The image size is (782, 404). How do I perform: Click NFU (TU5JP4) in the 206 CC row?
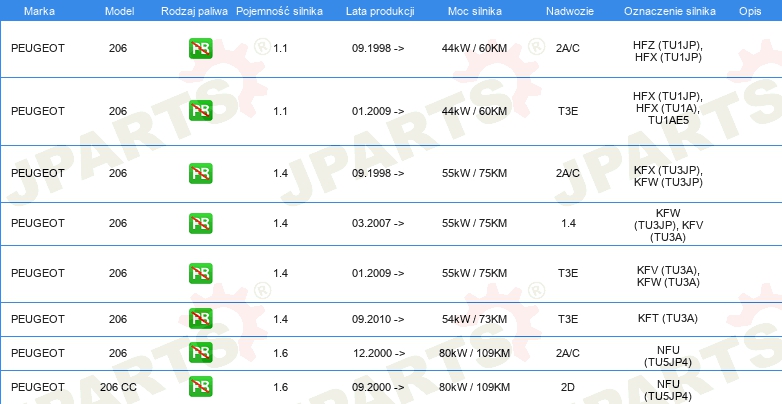pyautogui.click(x=668, y=390)
